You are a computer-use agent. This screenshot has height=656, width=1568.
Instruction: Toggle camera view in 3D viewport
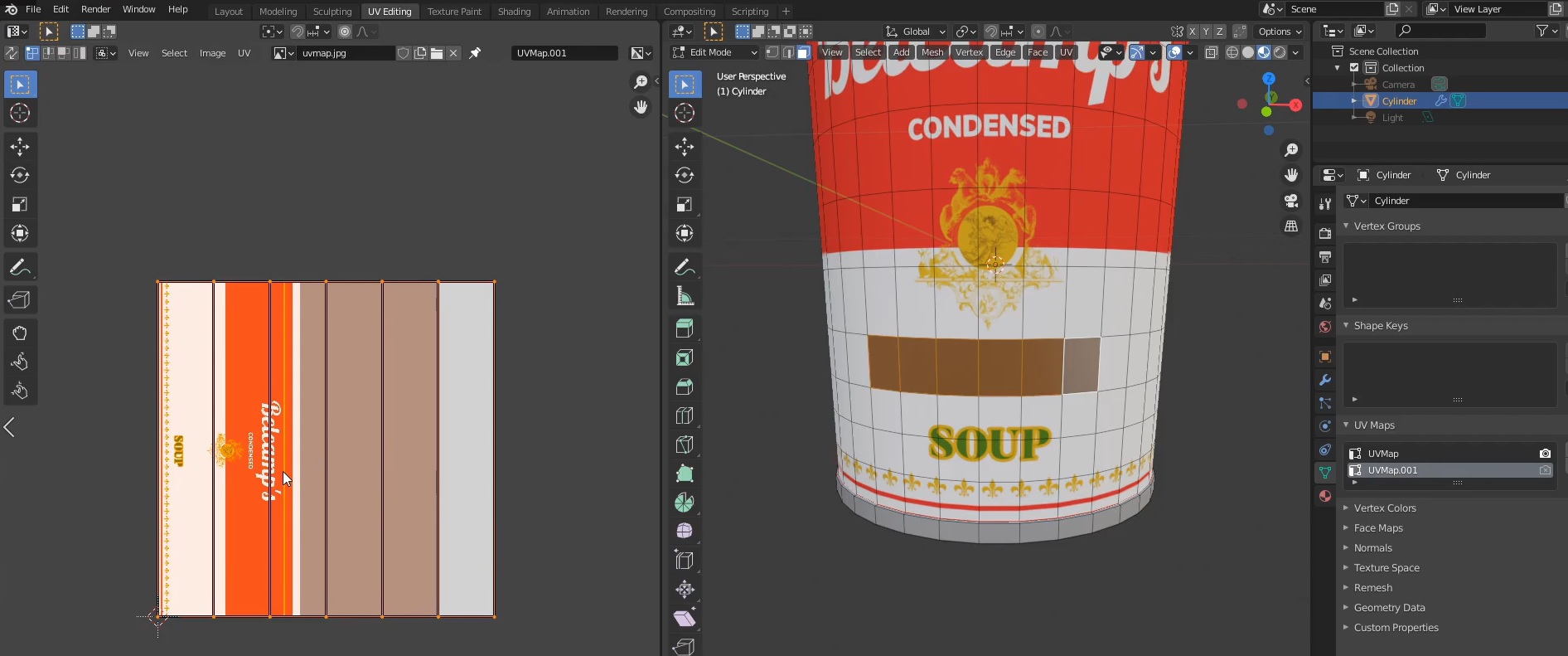pyautogui.click(x=1291, y=201)
